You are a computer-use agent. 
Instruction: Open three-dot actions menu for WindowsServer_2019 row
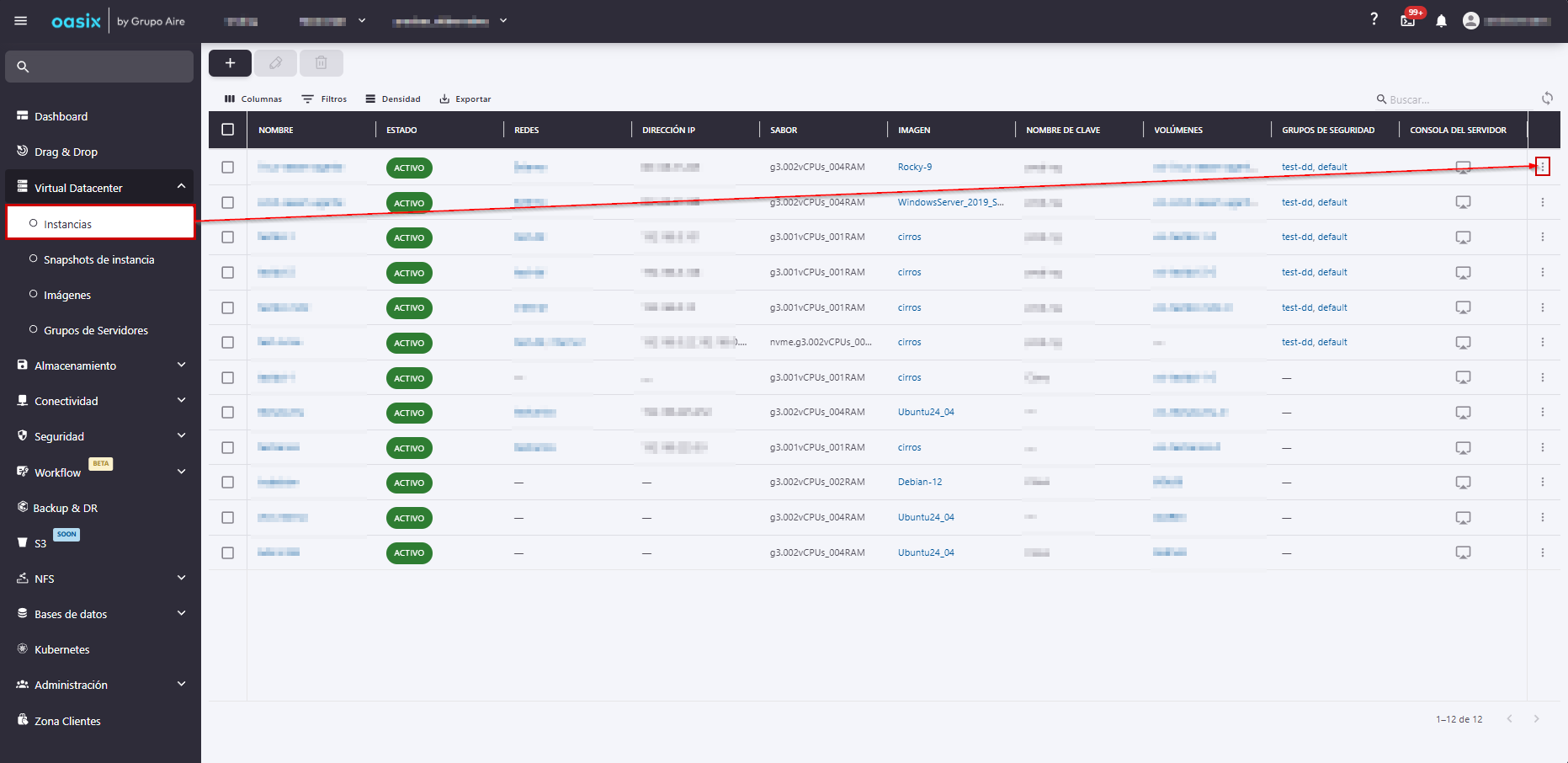click(x=1542, y=202)
